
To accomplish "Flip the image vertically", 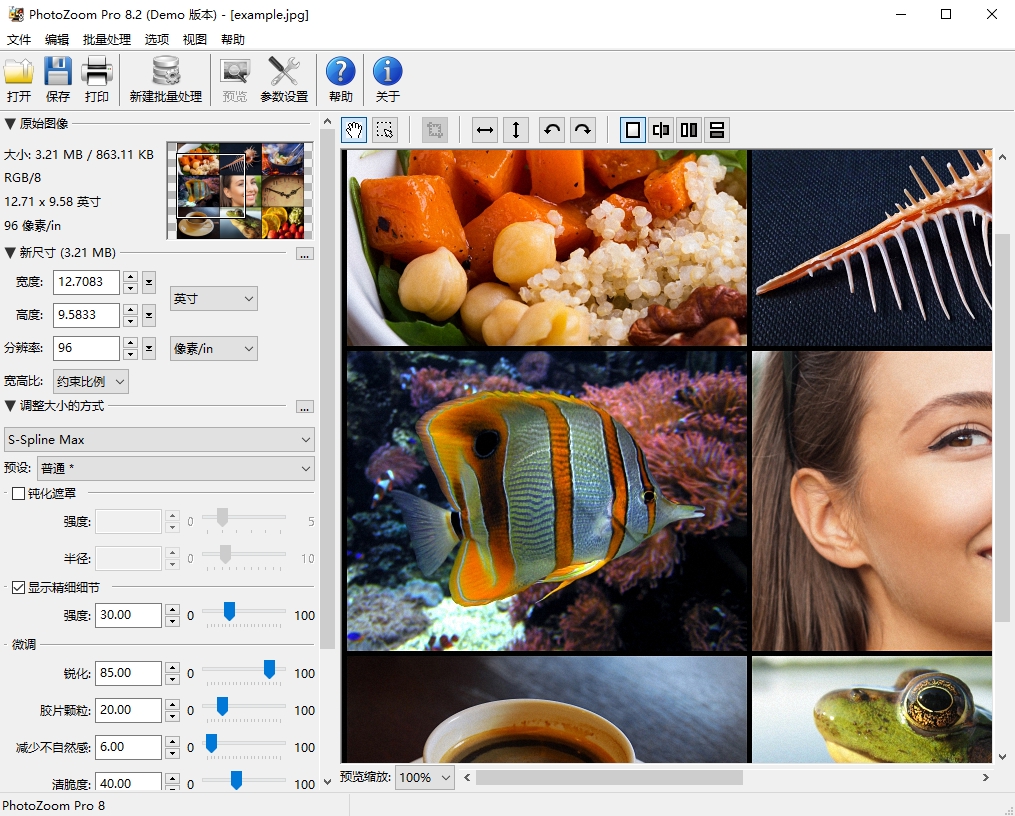I will pyautogui.click(x=516, y=130).
